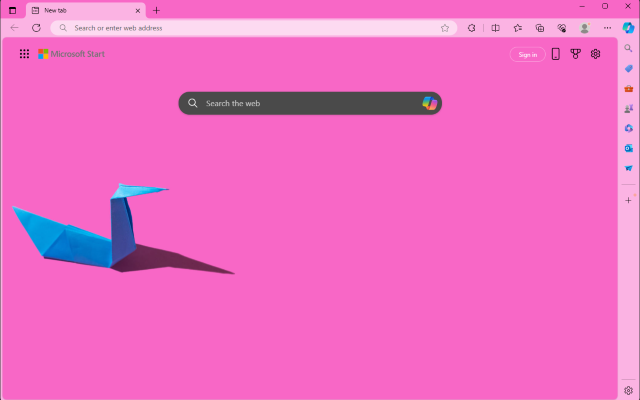This screenshot has height=400, width=640.
Task: Toggle Split screen view
Action: tap(496, 28)
